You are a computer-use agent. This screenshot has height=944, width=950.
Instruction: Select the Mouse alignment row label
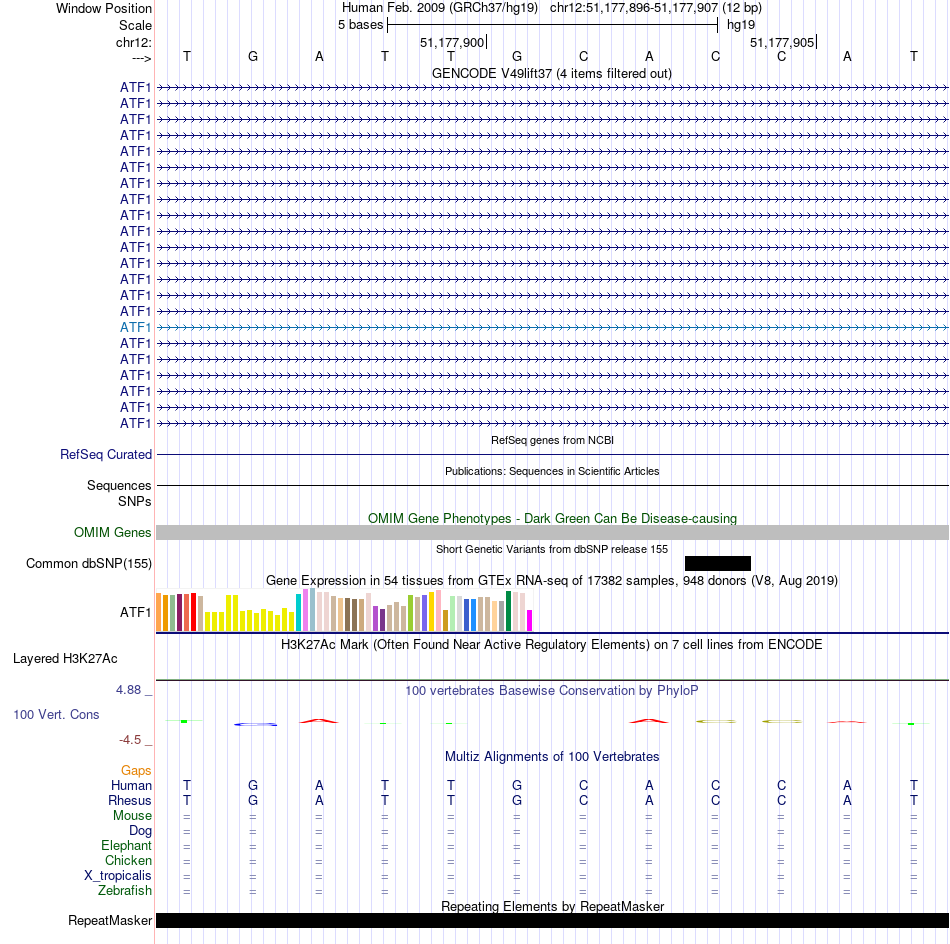(x=132, y=816)
